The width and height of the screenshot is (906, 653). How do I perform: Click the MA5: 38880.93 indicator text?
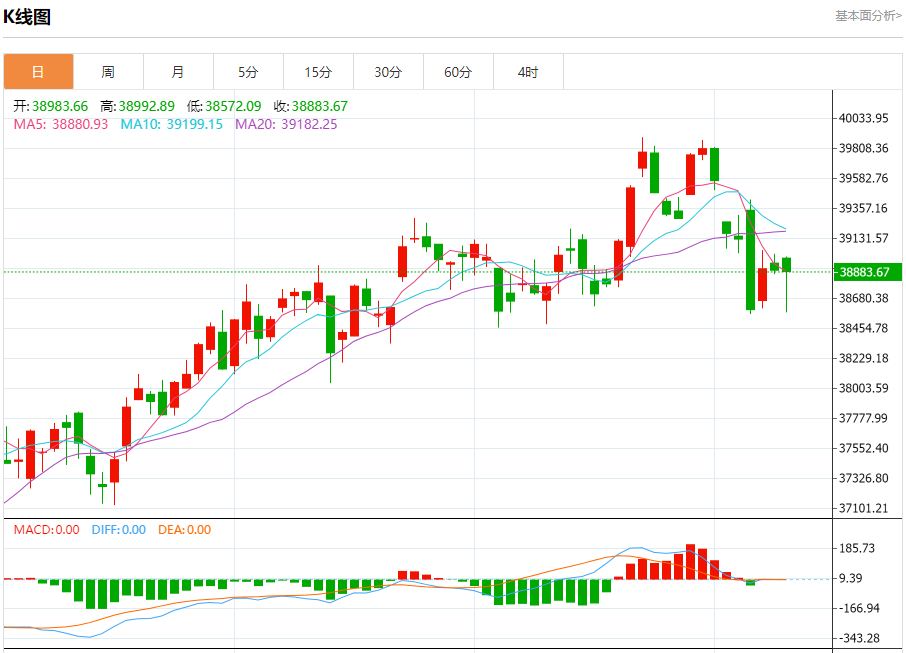[61, 124]
